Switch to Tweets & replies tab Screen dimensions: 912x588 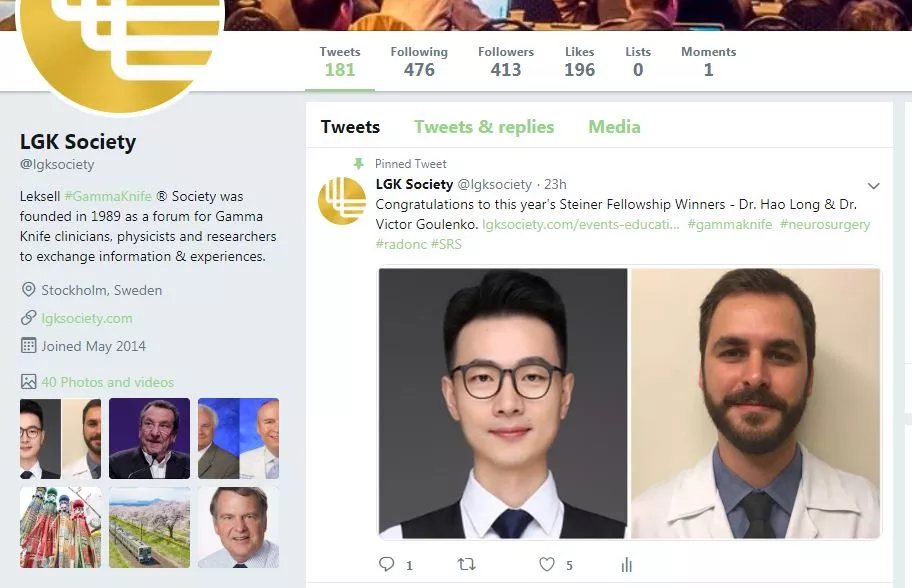pyautogui.click(x=484, y=127)
